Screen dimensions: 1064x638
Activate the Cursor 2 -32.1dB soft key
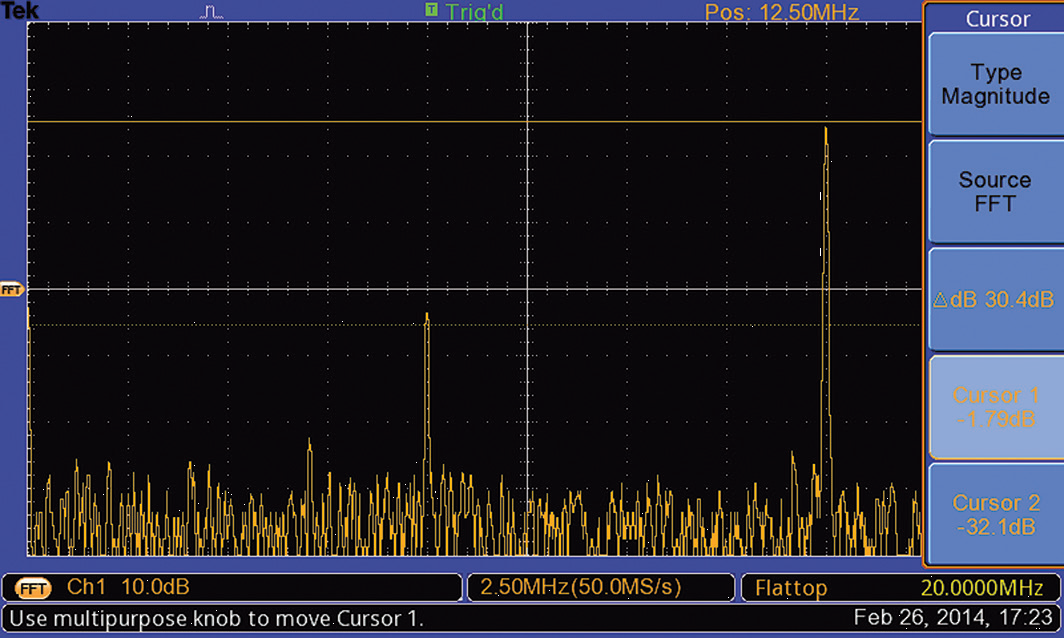click(x=995, y=514)
